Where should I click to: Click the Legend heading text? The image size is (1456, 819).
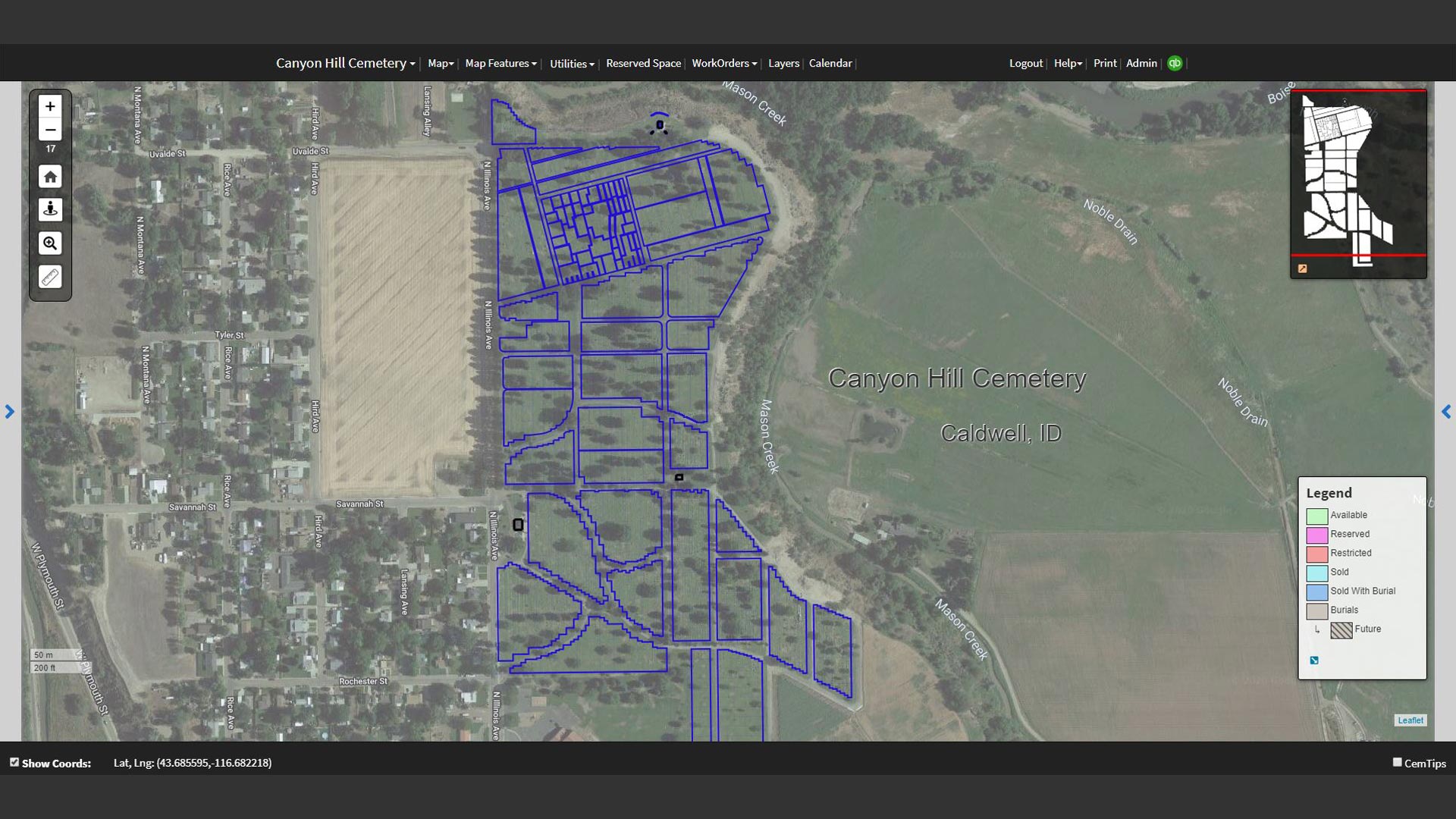pyautogui.click(x=1329, y=493)
